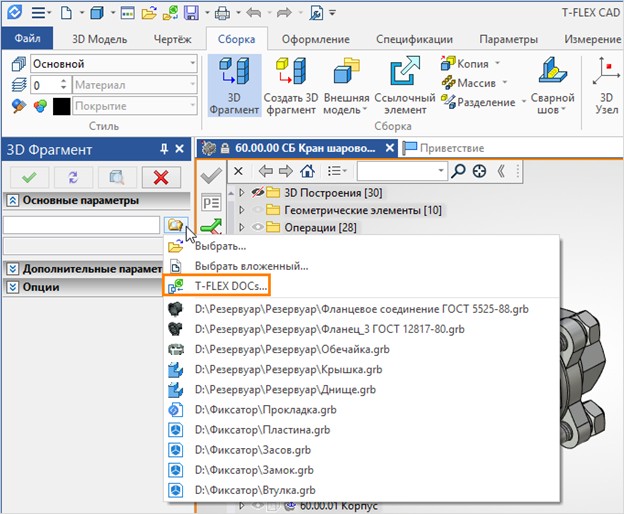Click the black color swatch in Стиль group
This screenshot has width=624, height=514.
(61, 106)
